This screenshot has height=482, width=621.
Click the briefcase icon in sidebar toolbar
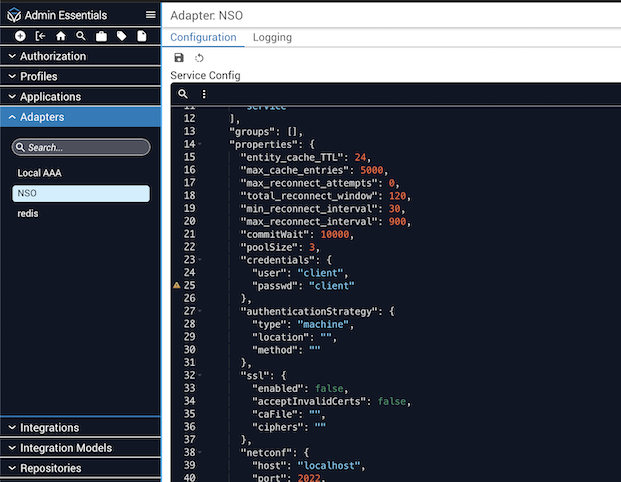tap(101, 36)
